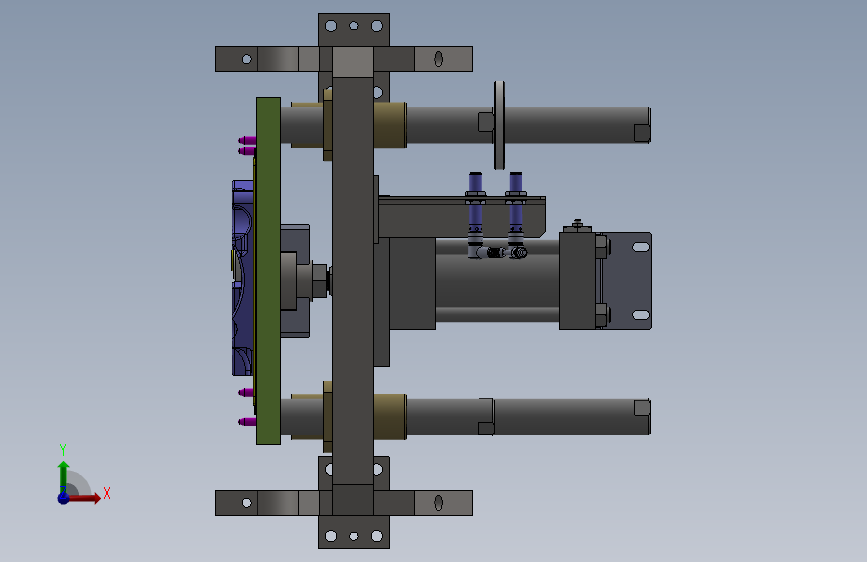
Task: Click the oval slot in the upper cross bar
Action: point(438,59)
